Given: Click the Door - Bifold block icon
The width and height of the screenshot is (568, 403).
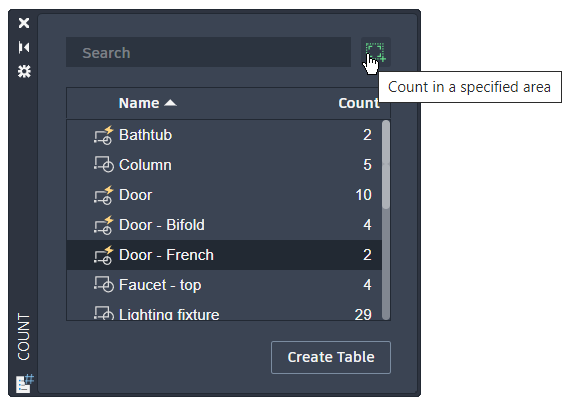Looking at the screenshot, I should pos(104,225).
